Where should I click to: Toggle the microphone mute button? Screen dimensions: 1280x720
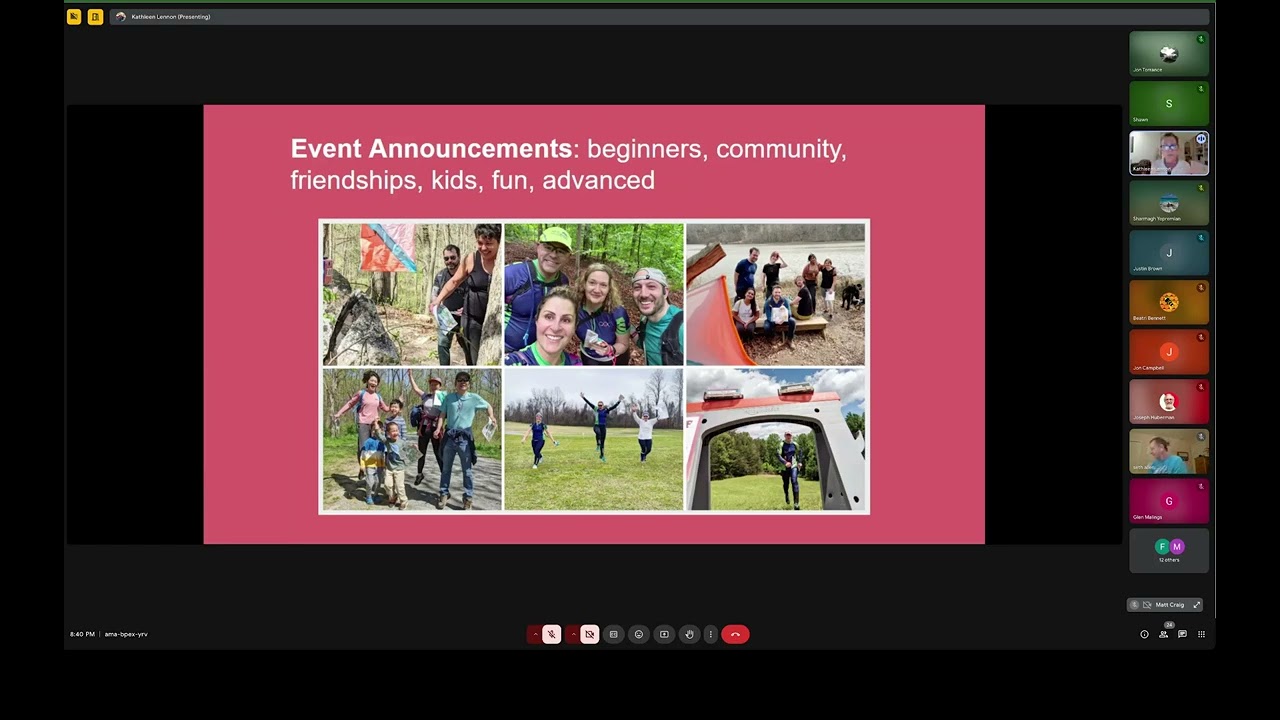pos(552,634)
